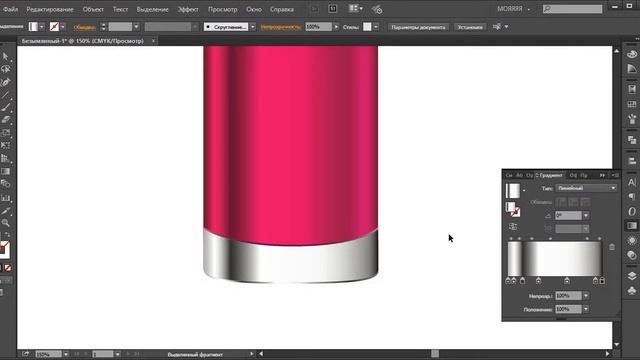Click the gradient angle input field
The height and width of the screenshot is (360, 640).
(568, 216)
